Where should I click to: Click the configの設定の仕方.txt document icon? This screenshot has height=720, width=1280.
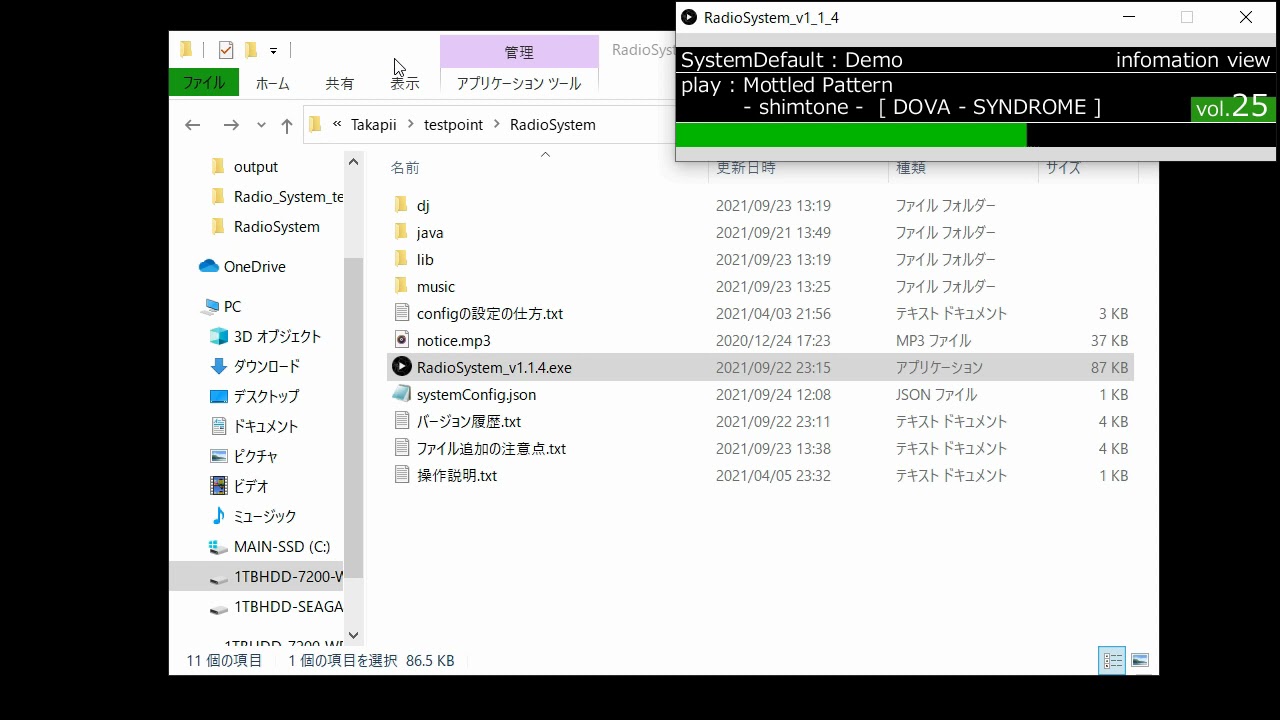pyautogui.click(x=401, y=313)
